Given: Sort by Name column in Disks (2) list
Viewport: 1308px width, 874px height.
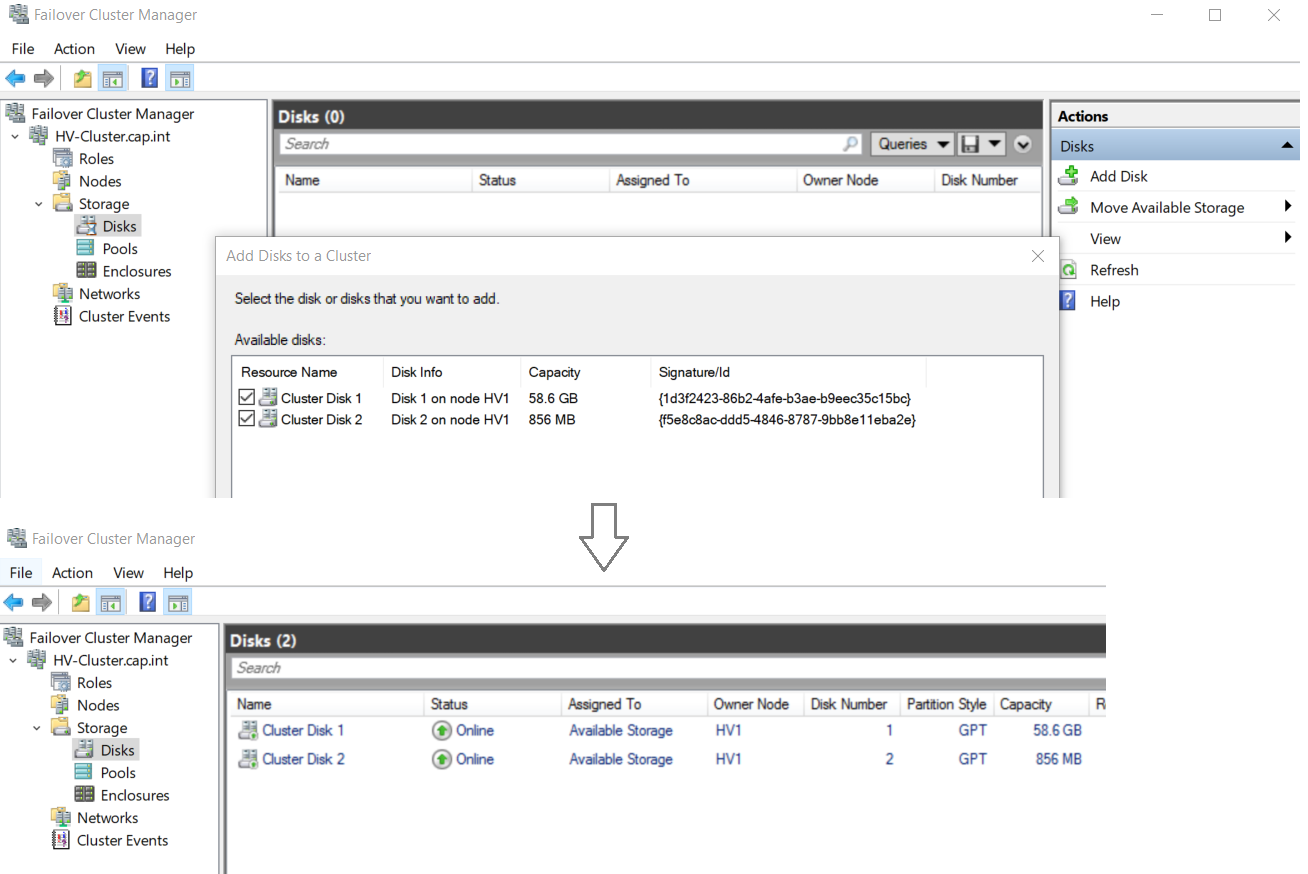Looking at the screenshot, I should pos(327,704).
